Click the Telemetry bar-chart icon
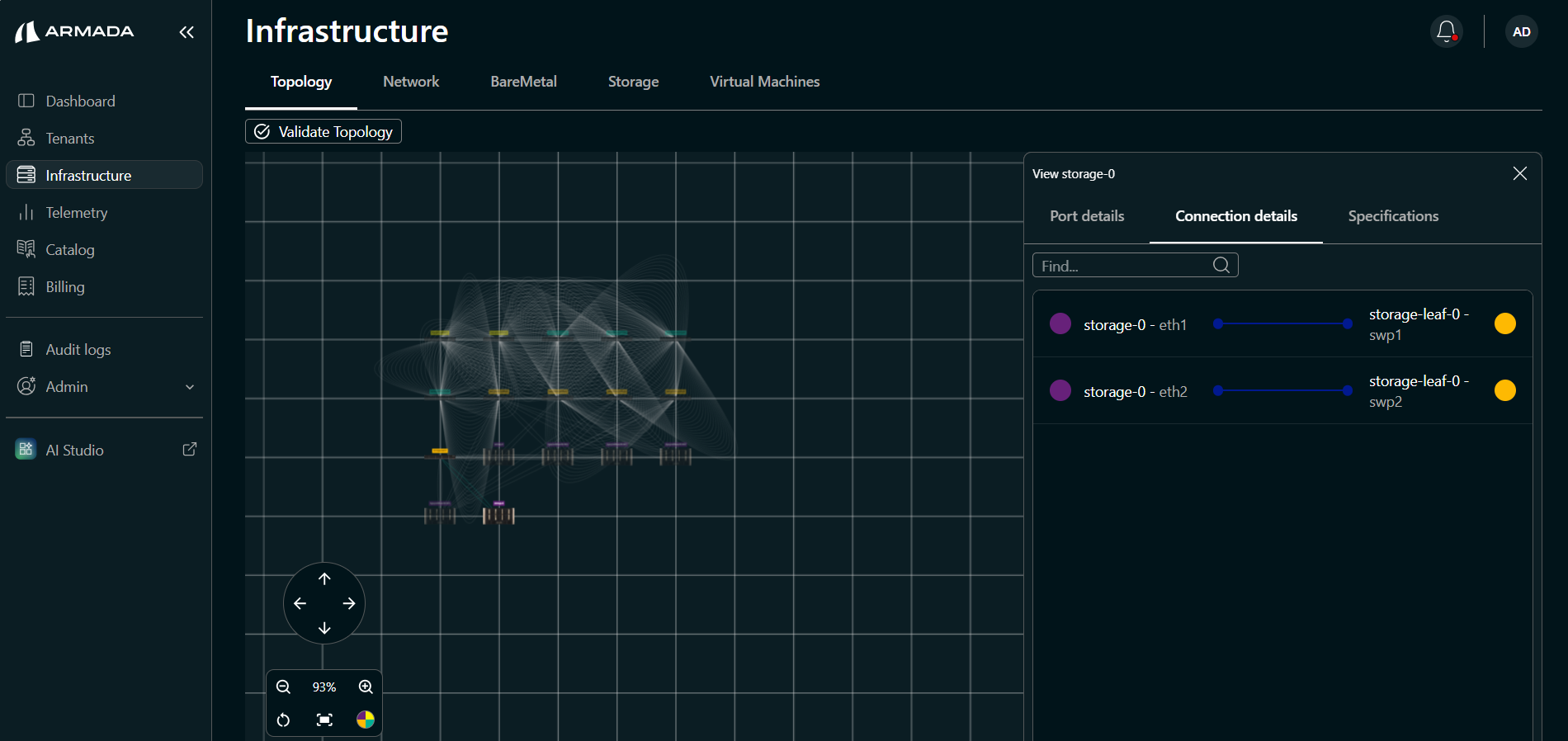The height and width of the screenshot is (741, 1568). pos(26,212)
